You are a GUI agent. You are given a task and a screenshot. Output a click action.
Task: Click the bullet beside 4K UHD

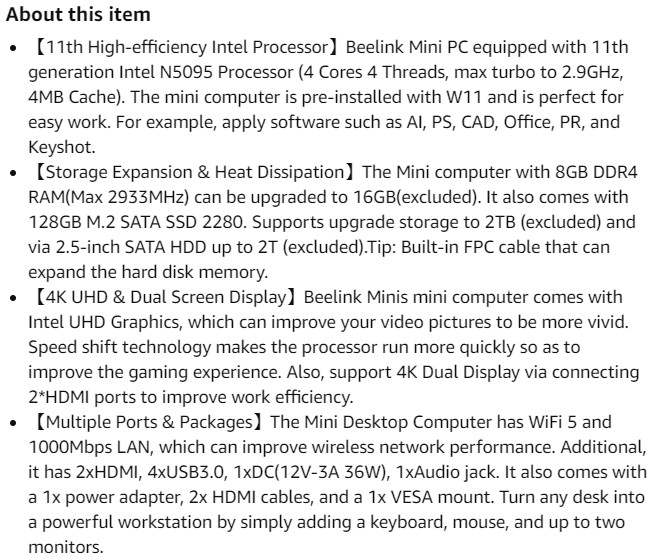[x=13, y=298]
